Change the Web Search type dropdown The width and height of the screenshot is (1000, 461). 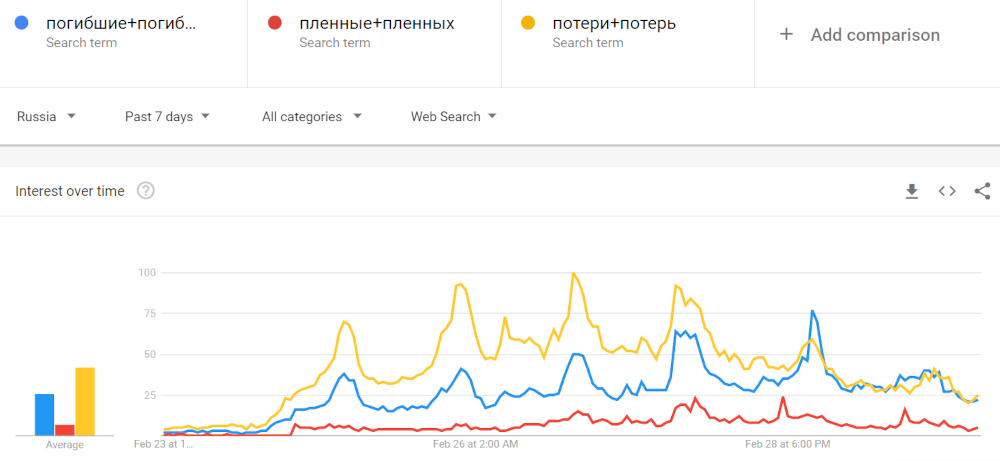pyautogui.click(x=454, y=117)
